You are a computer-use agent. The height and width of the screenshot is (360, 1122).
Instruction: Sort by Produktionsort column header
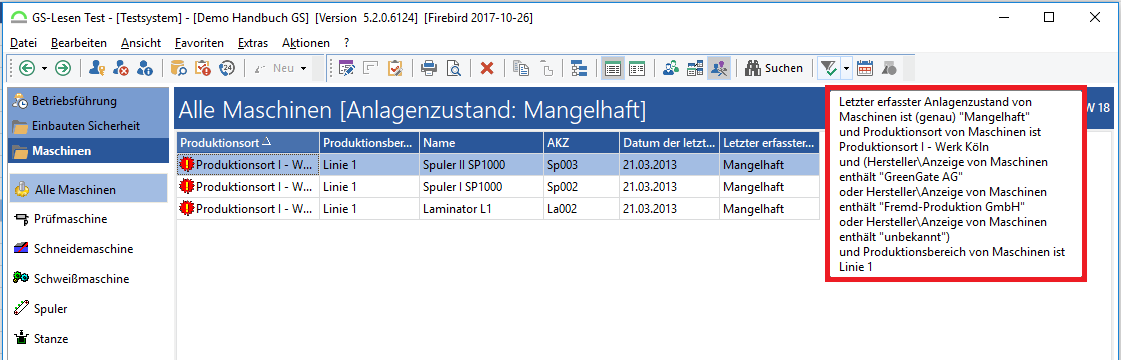(x=248, y=142)
